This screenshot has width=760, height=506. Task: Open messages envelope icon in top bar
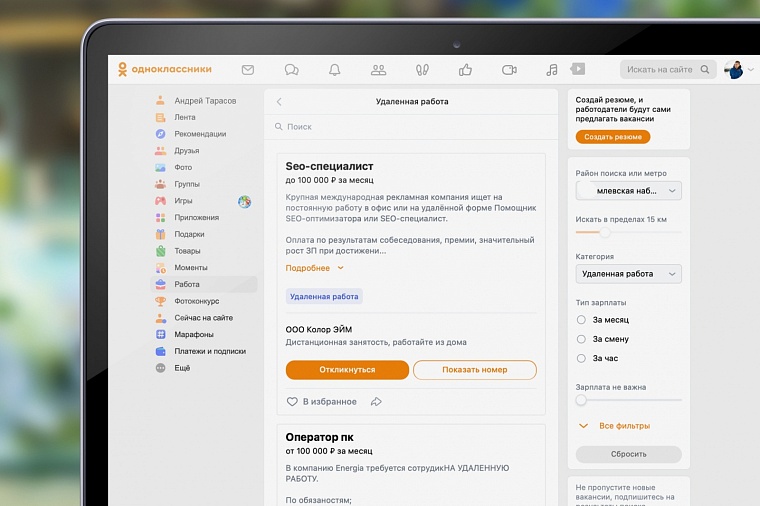(x=248, y=70)
